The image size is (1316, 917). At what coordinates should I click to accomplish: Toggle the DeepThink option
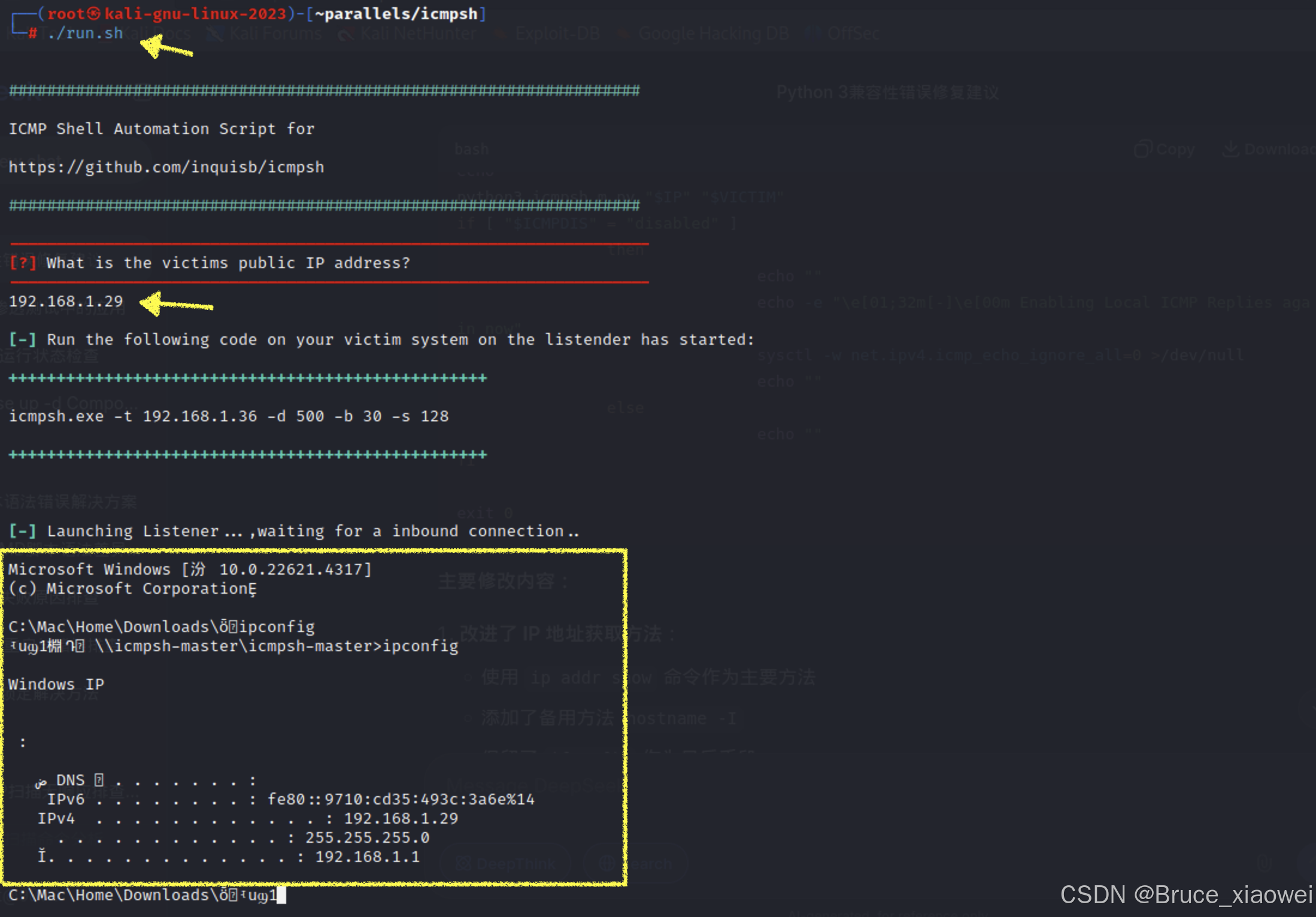(506, 863)
